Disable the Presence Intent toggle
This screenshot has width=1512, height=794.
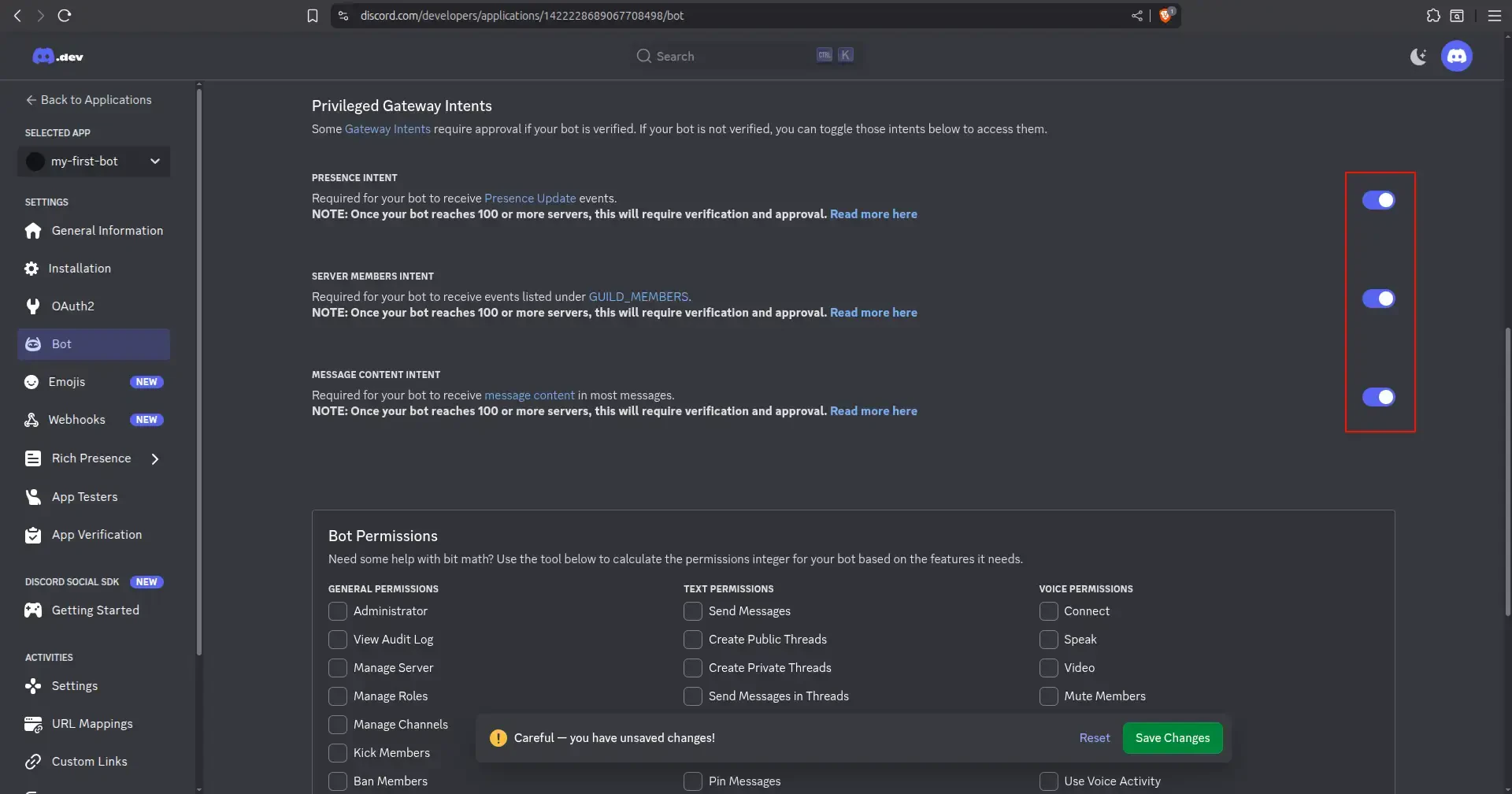1378,200
